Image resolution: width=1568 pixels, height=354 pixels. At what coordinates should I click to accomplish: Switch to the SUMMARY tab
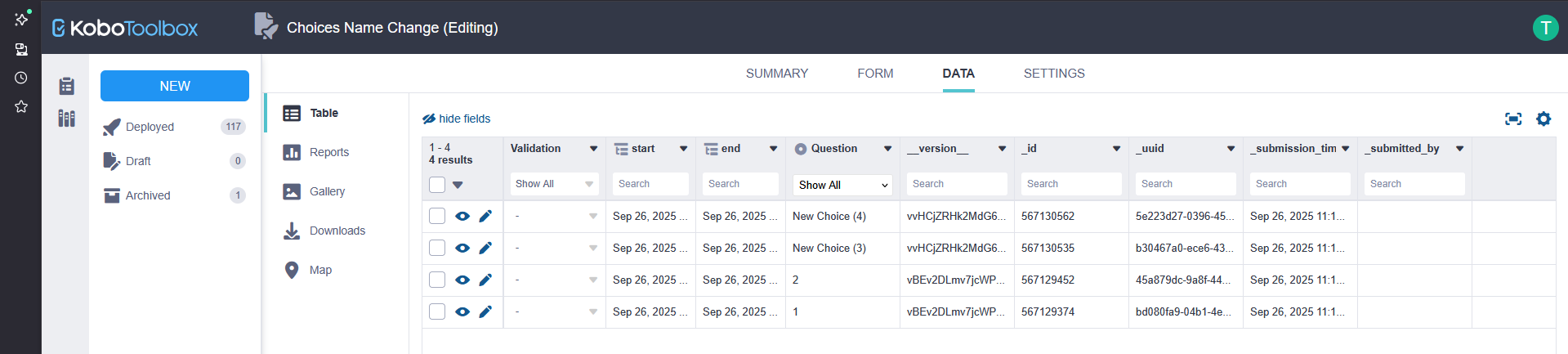(776, 74)
